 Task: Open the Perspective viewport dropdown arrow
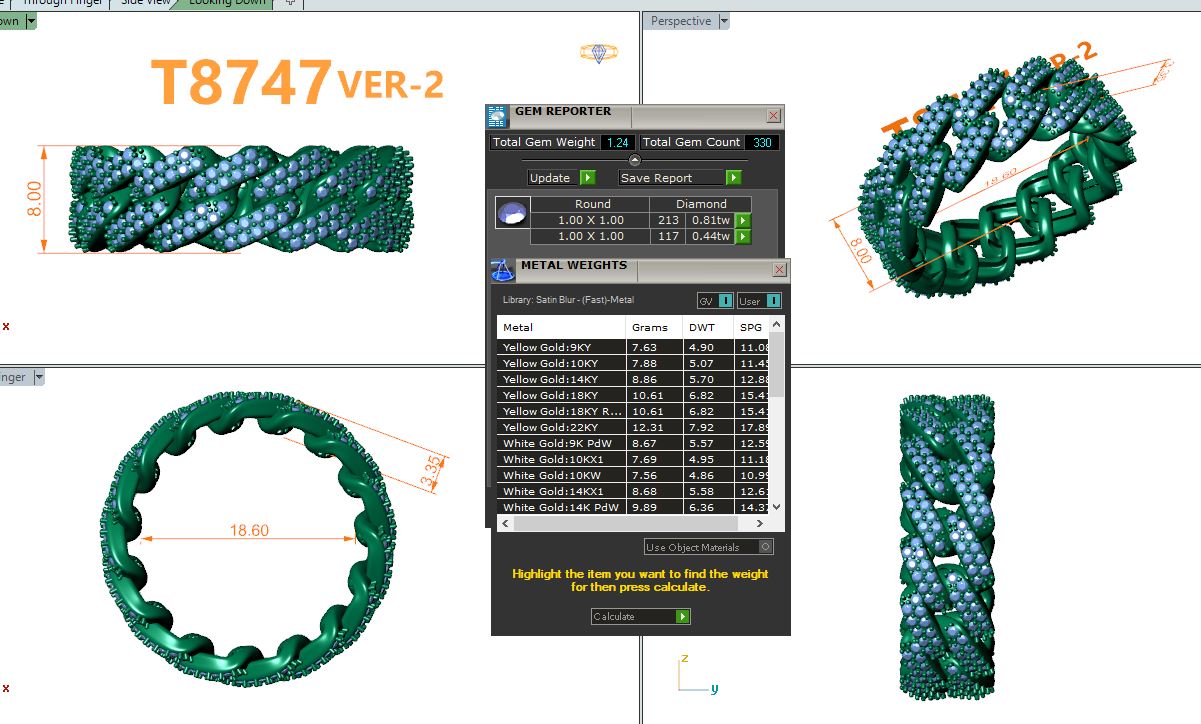(x=724, y=21)
